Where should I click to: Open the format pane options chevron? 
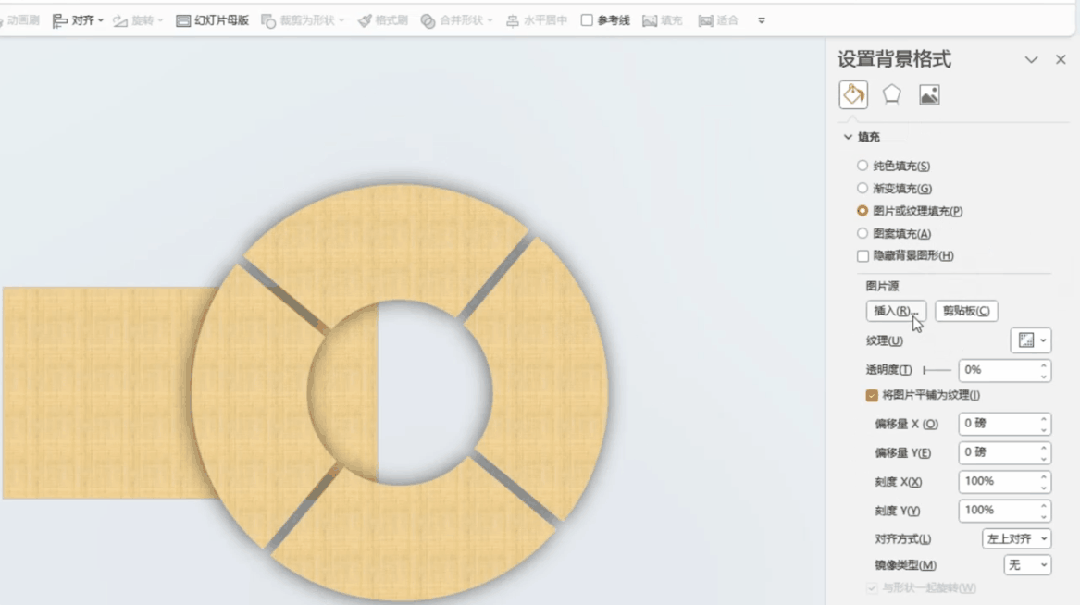point(1030,60)
